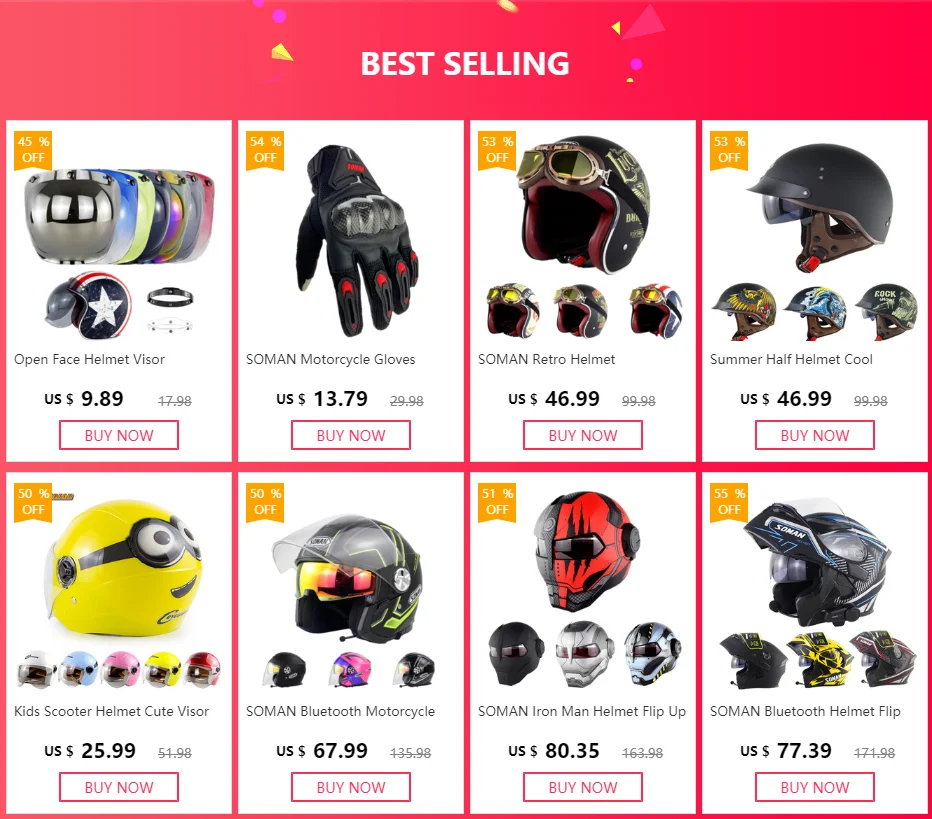Click the 45% OFF discount badge

click(x=33, y=150)
